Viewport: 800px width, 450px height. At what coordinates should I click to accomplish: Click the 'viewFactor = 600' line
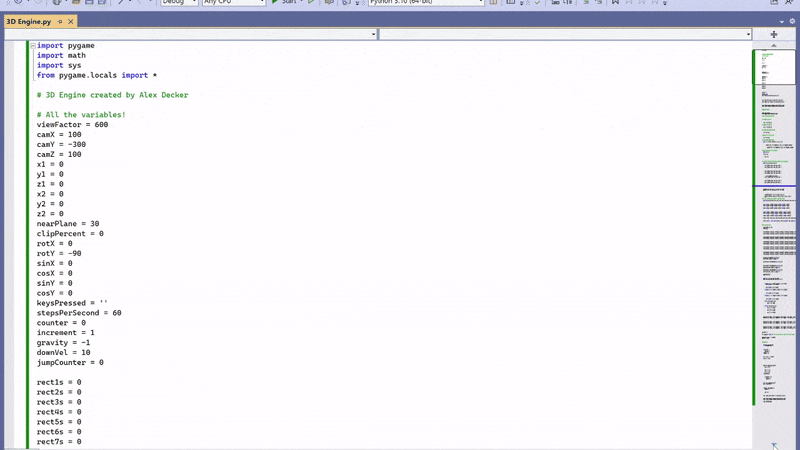72,124
